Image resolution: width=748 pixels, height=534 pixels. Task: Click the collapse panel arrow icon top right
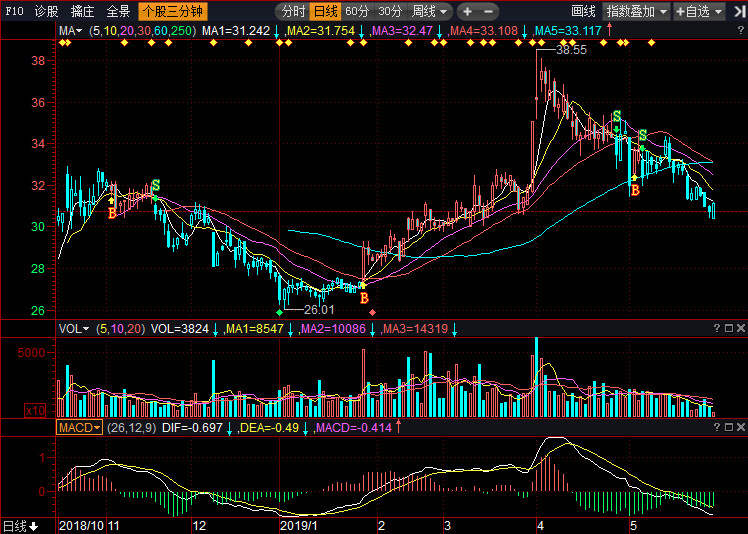click(x=739, y=11)
